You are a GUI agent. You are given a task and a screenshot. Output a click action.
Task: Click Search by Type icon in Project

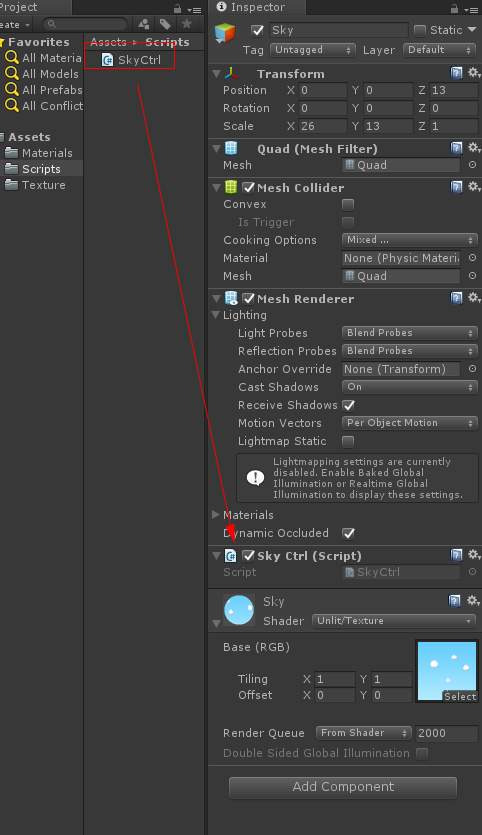(144, 24)
